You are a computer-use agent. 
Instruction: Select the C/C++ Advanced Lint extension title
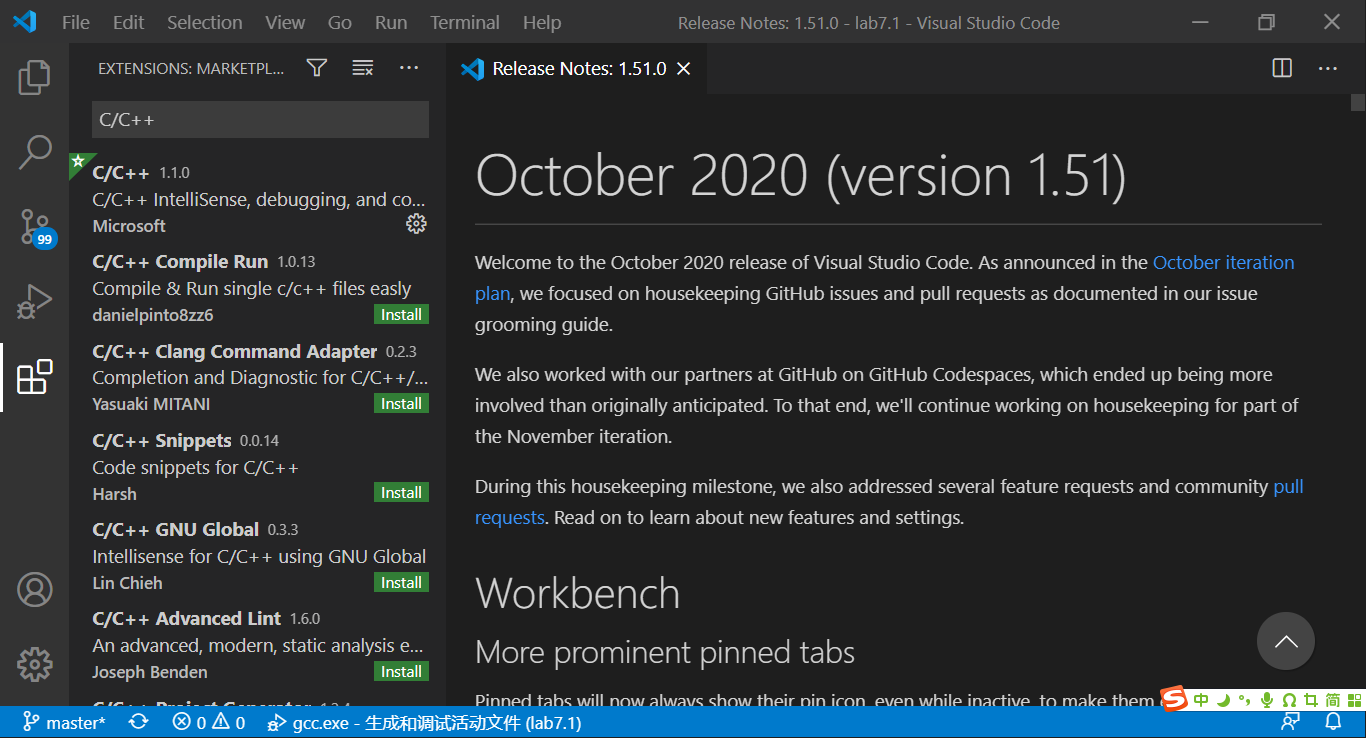coord(187,618)
